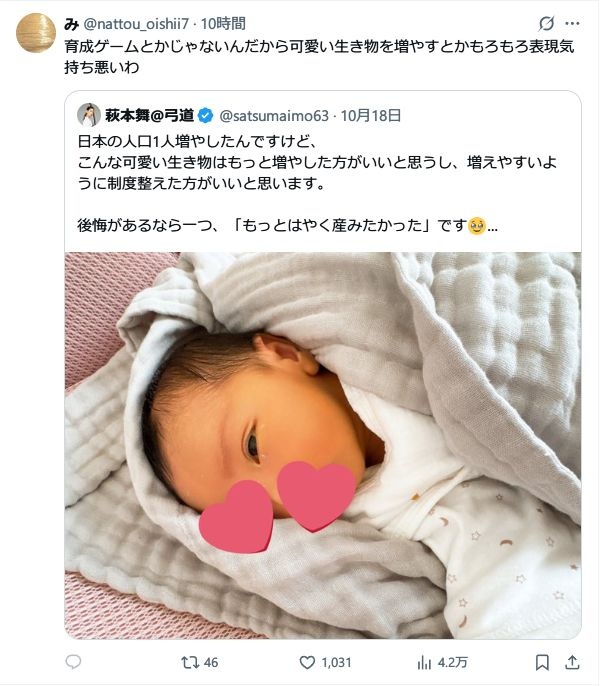Viewport: 600px width, 686px height.
Task: Click the blue verified badge
Action: coord(206,116)
